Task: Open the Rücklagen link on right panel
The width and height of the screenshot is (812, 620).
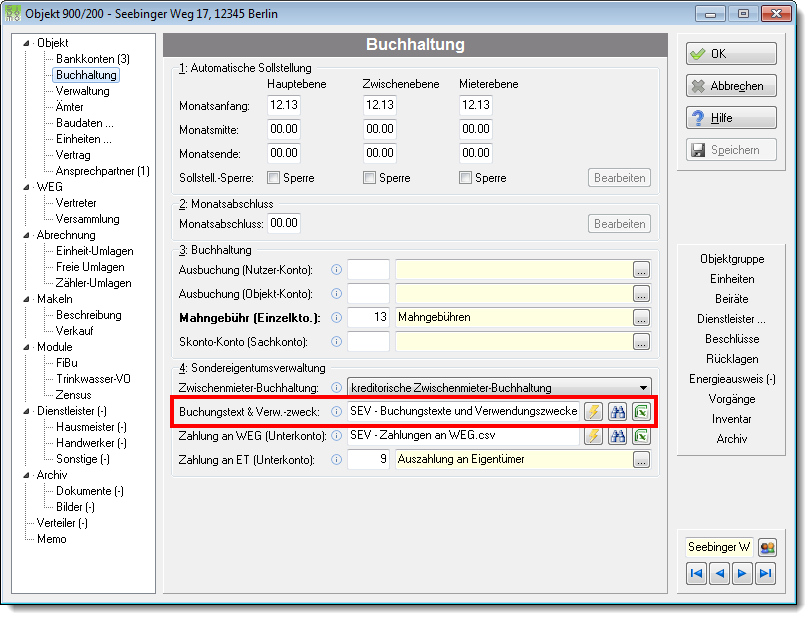Action: coord(732,359)
